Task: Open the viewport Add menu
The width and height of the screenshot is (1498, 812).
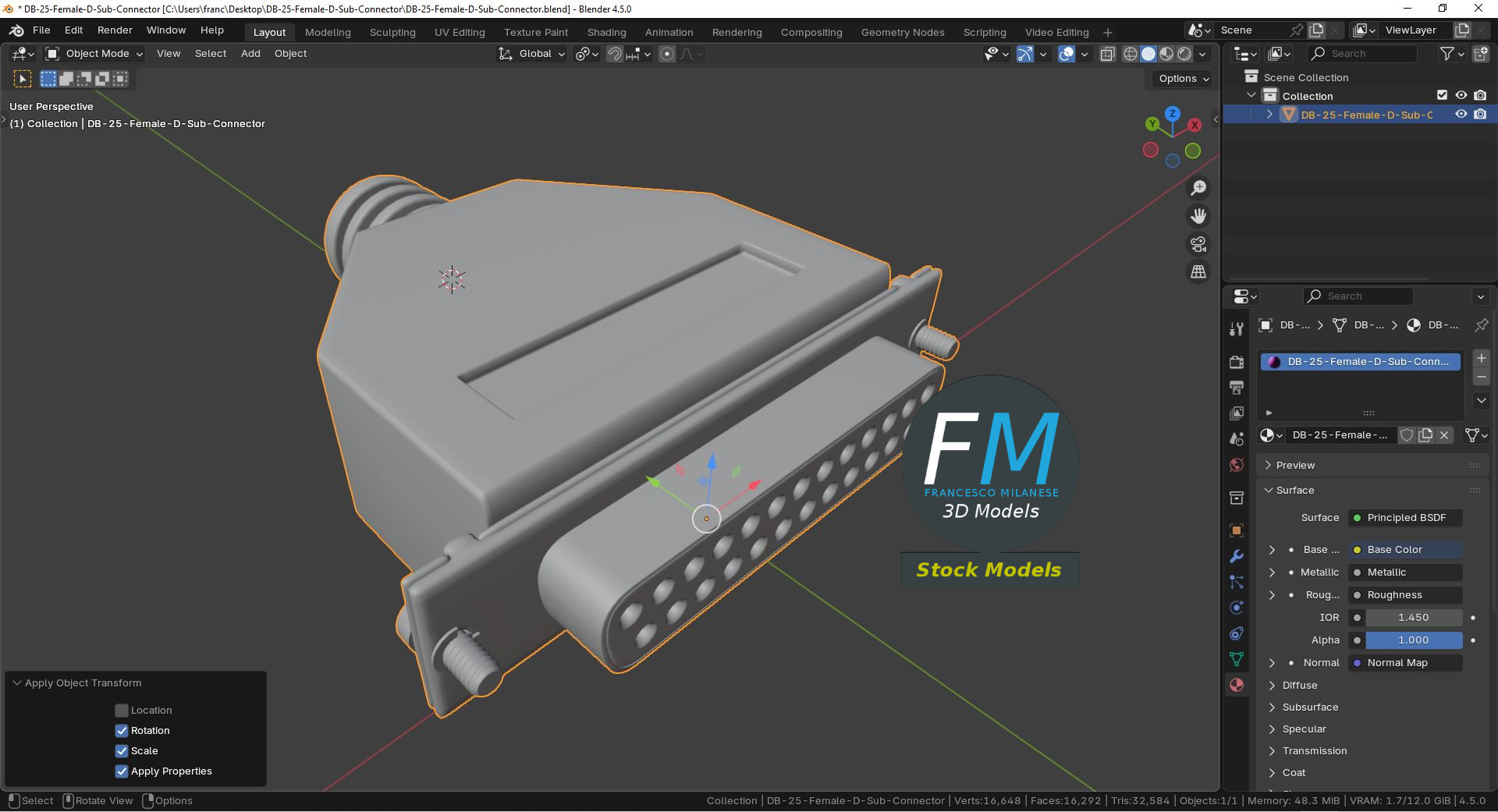Action: (x=250, y=54)
